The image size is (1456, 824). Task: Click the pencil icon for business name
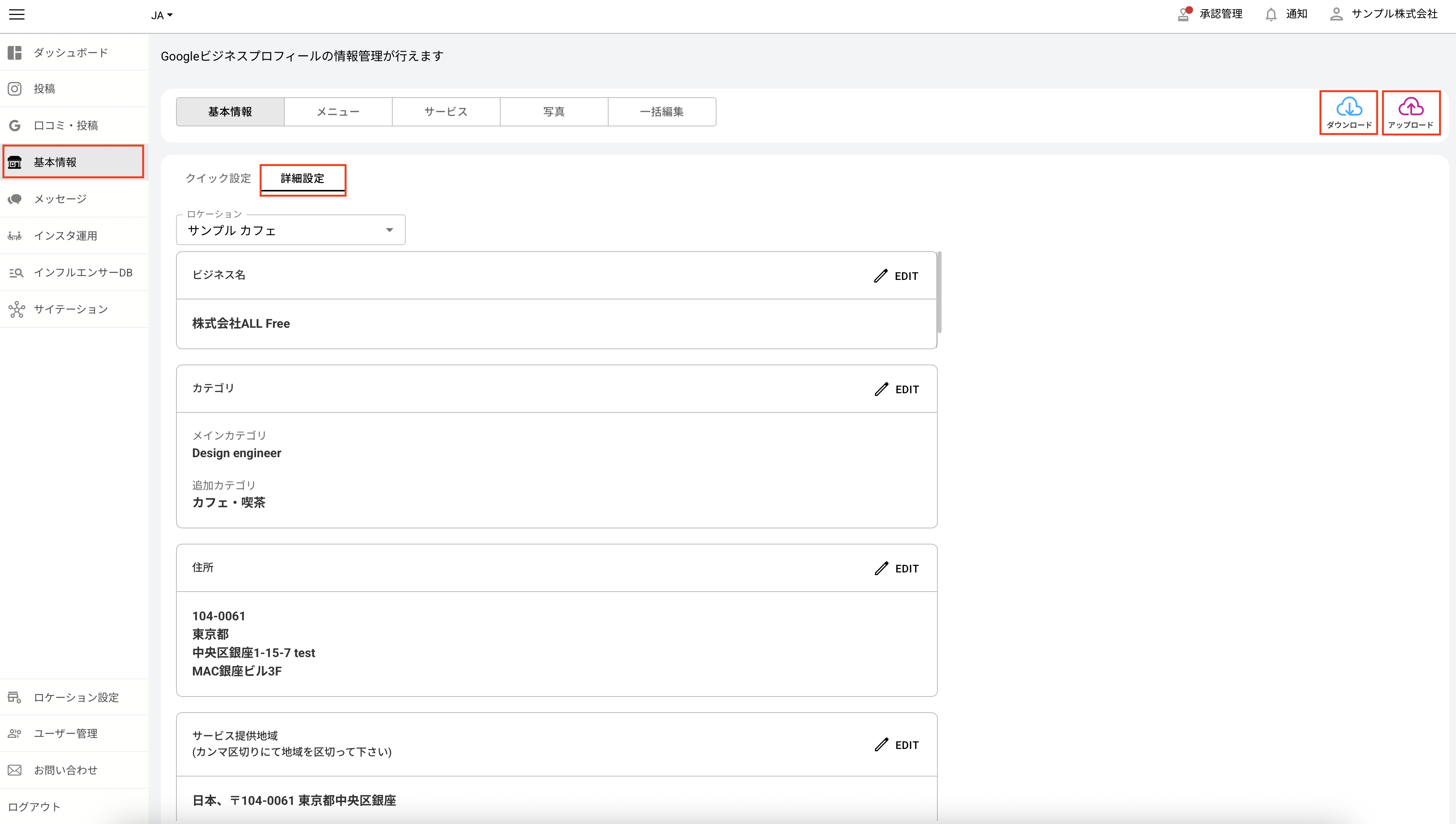coord(881,276)
